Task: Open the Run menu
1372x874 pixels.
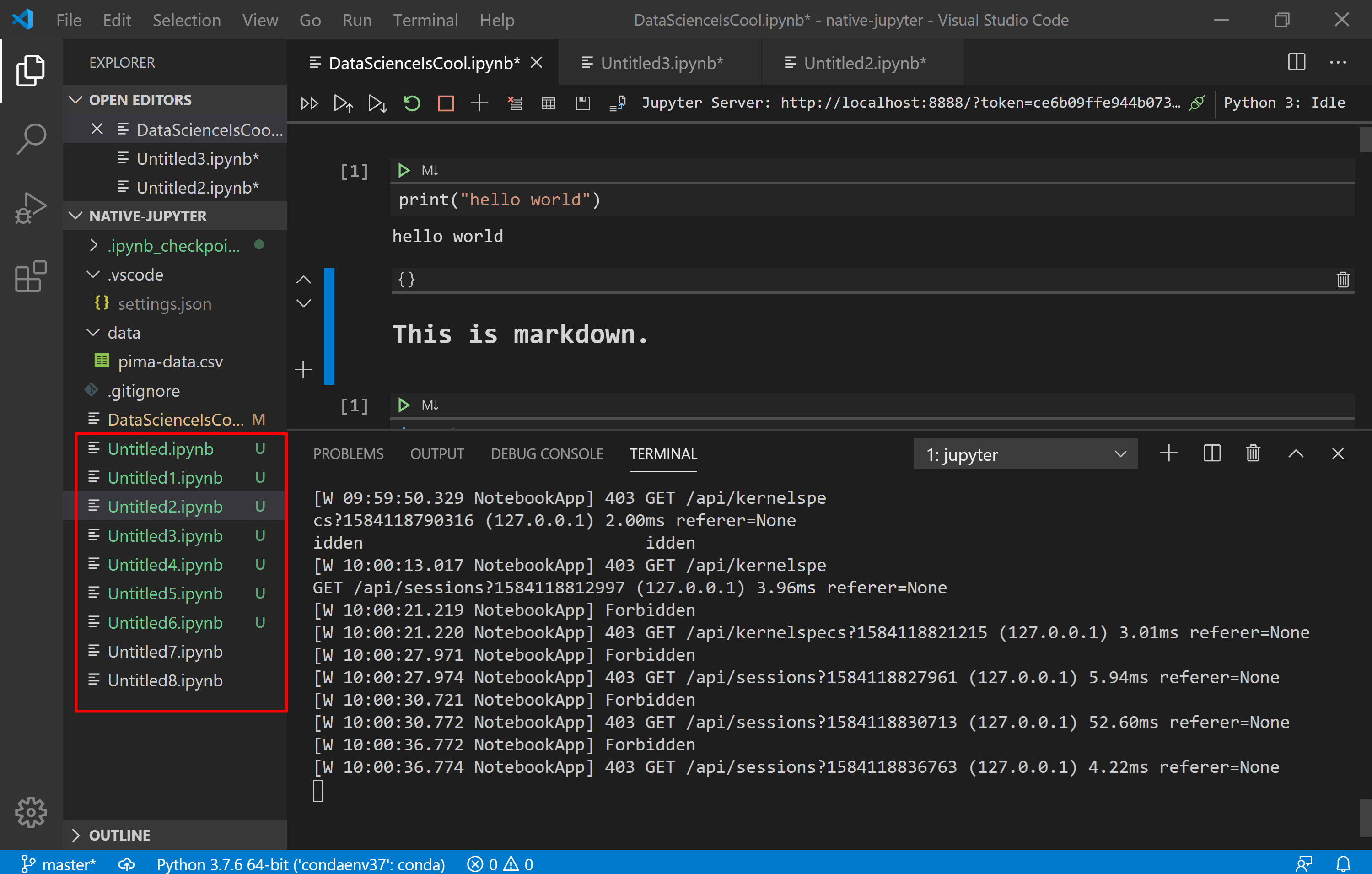Action: pyautogui.click(x=357, y=19)
